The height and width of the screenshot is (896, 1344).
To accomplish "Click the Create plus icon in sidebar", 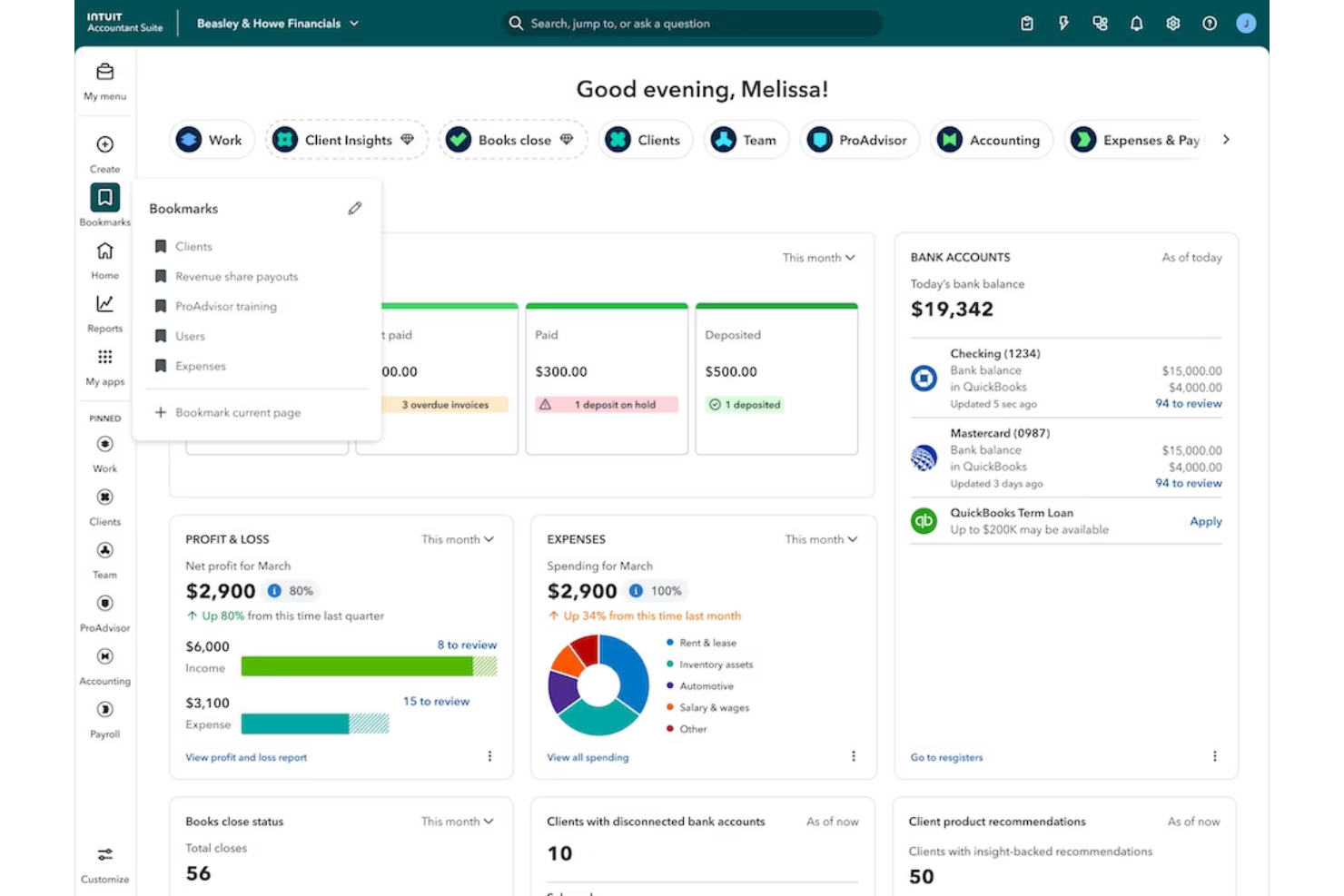I will tap(105, 144).
